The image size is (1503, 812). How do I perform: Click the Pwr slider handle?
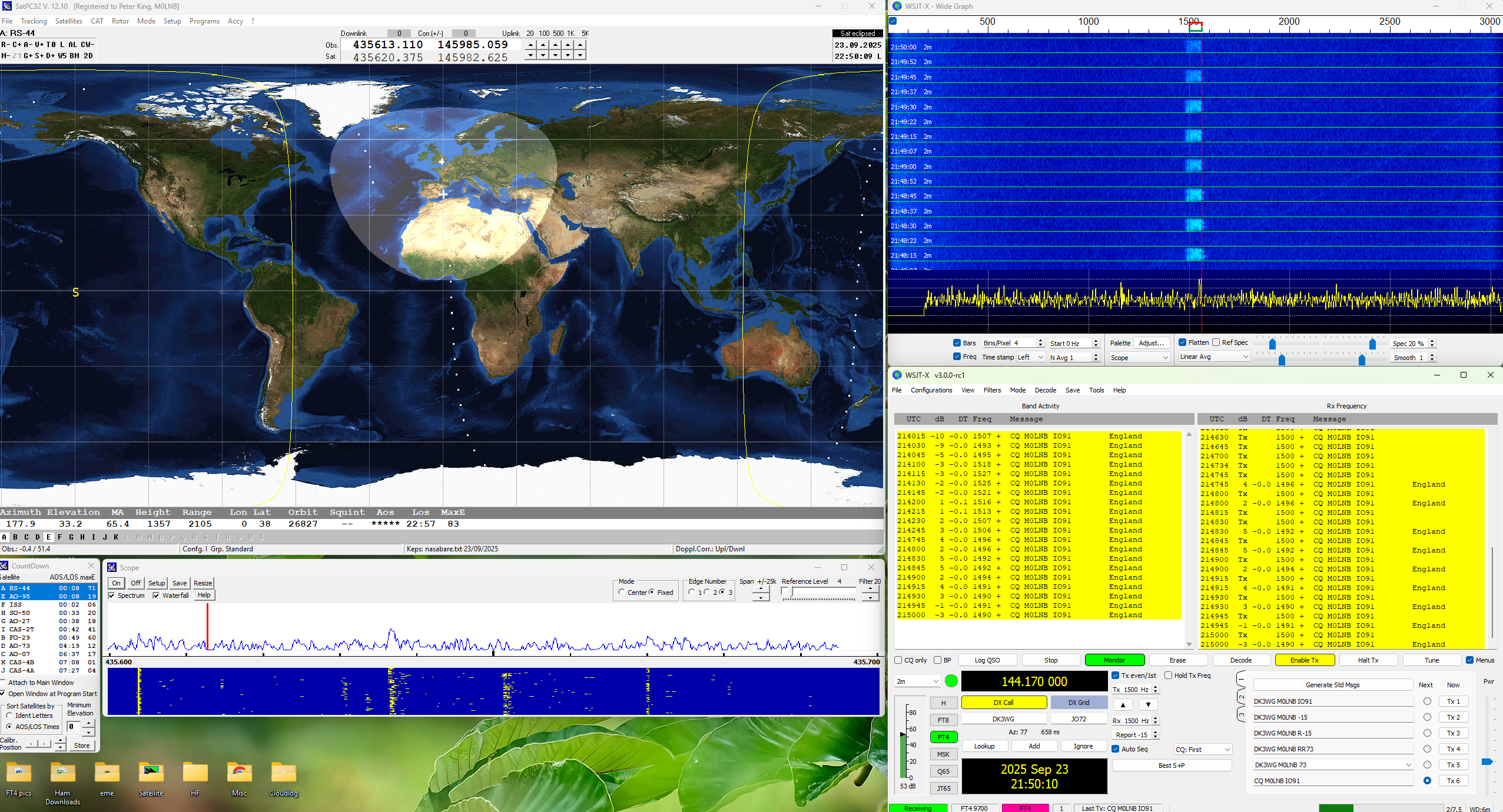(x=1487, y=762)
